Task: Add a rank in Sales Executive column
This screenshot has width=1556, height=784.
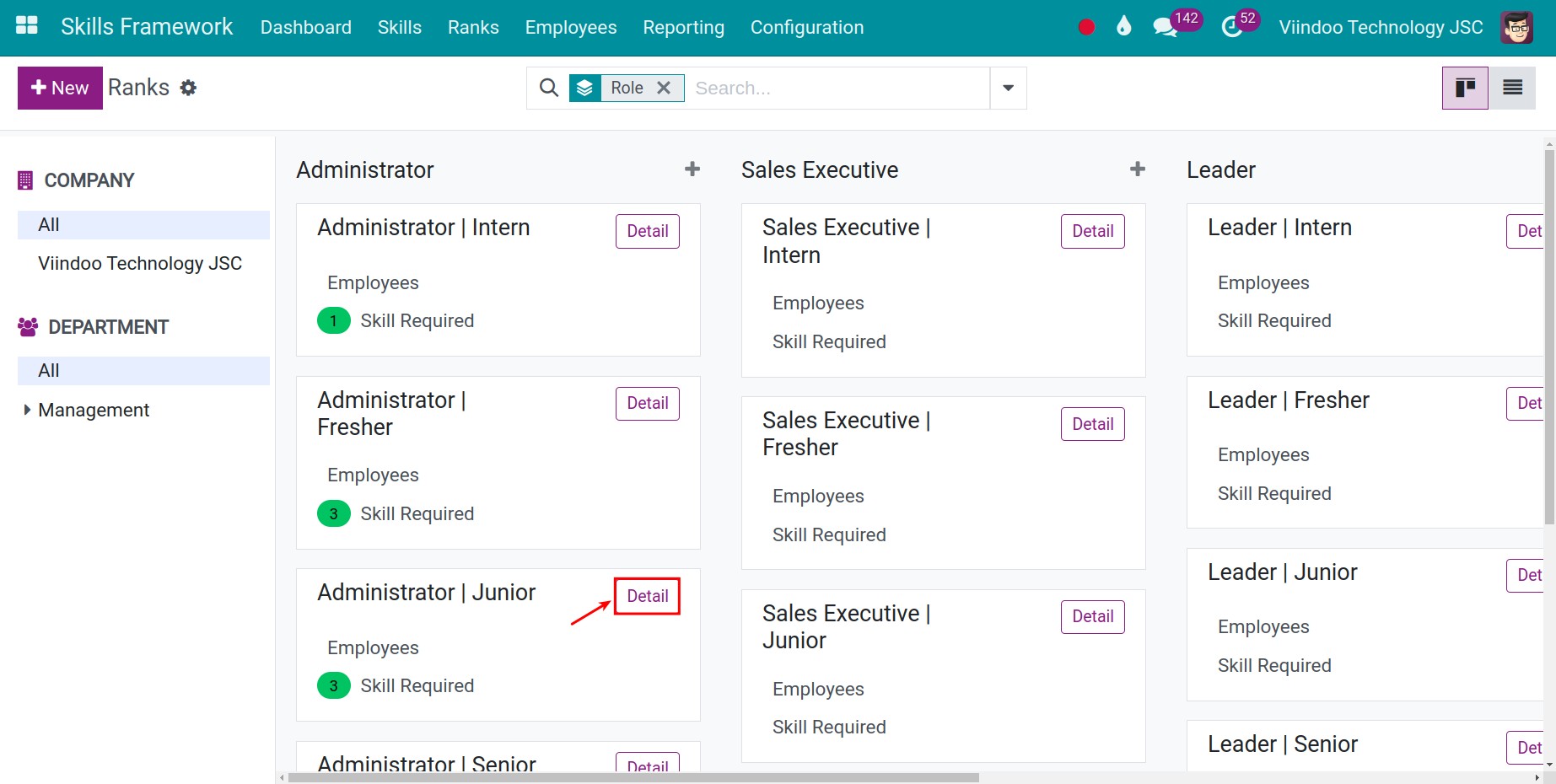Action: 1138,169
